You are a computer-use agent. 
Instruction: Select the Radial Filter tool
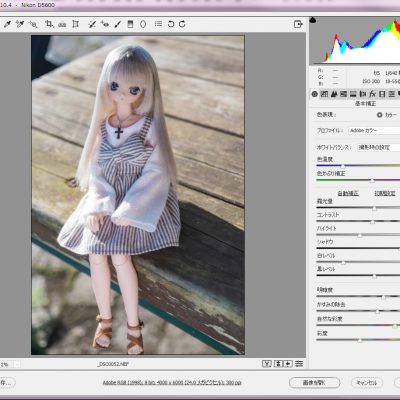click(143, 24)
